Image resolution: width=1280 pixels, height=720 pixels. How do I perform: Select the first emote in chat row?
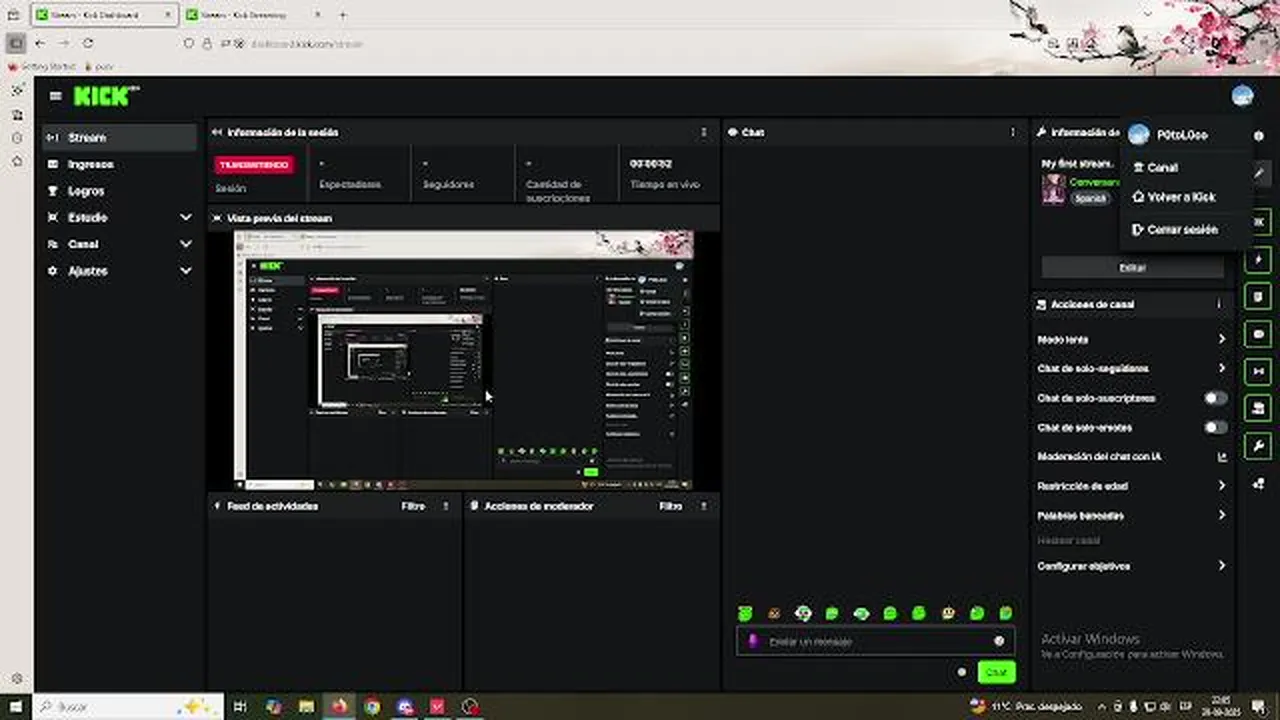[745, 613]
